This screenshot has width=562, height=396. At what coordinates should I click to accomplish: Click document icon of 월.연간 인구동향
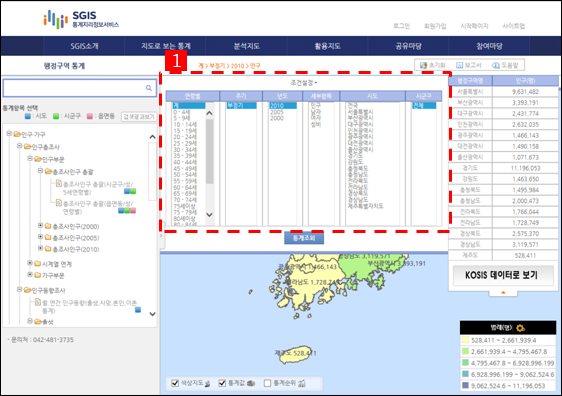click(x=38, y=302)
